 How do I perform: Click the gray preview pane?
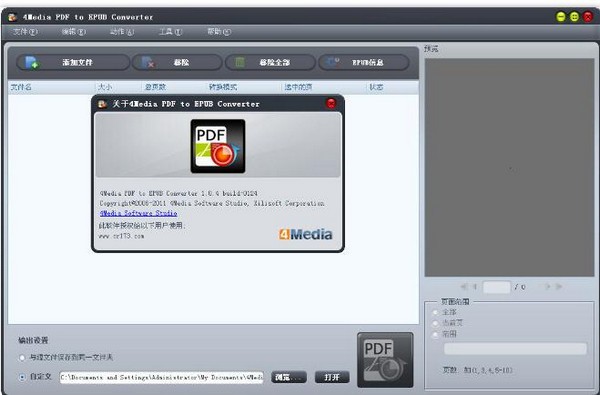pyautogui.click(x=509, y=167)
